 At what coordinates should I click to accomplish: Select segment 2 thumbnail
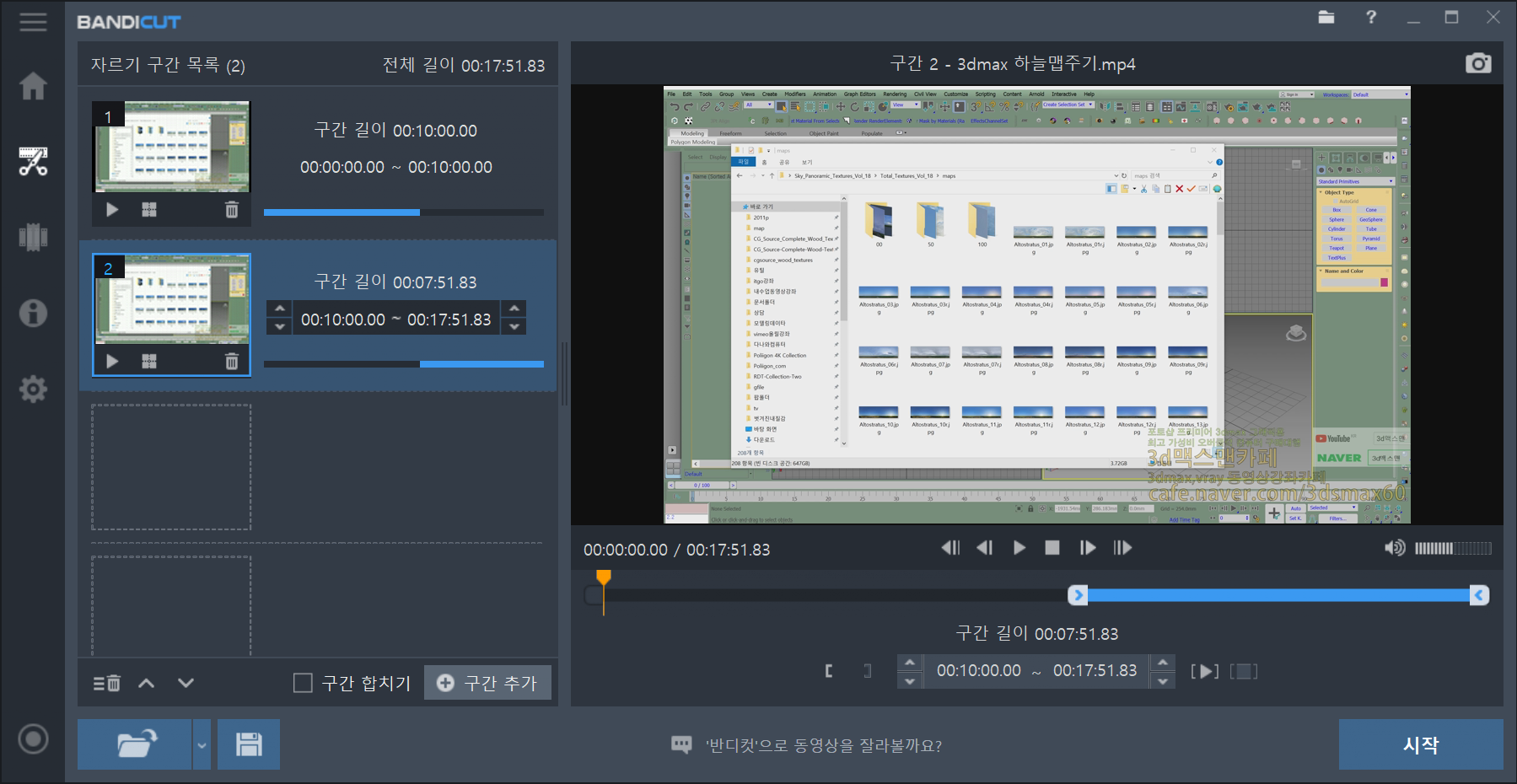click(x=172, y=298)
